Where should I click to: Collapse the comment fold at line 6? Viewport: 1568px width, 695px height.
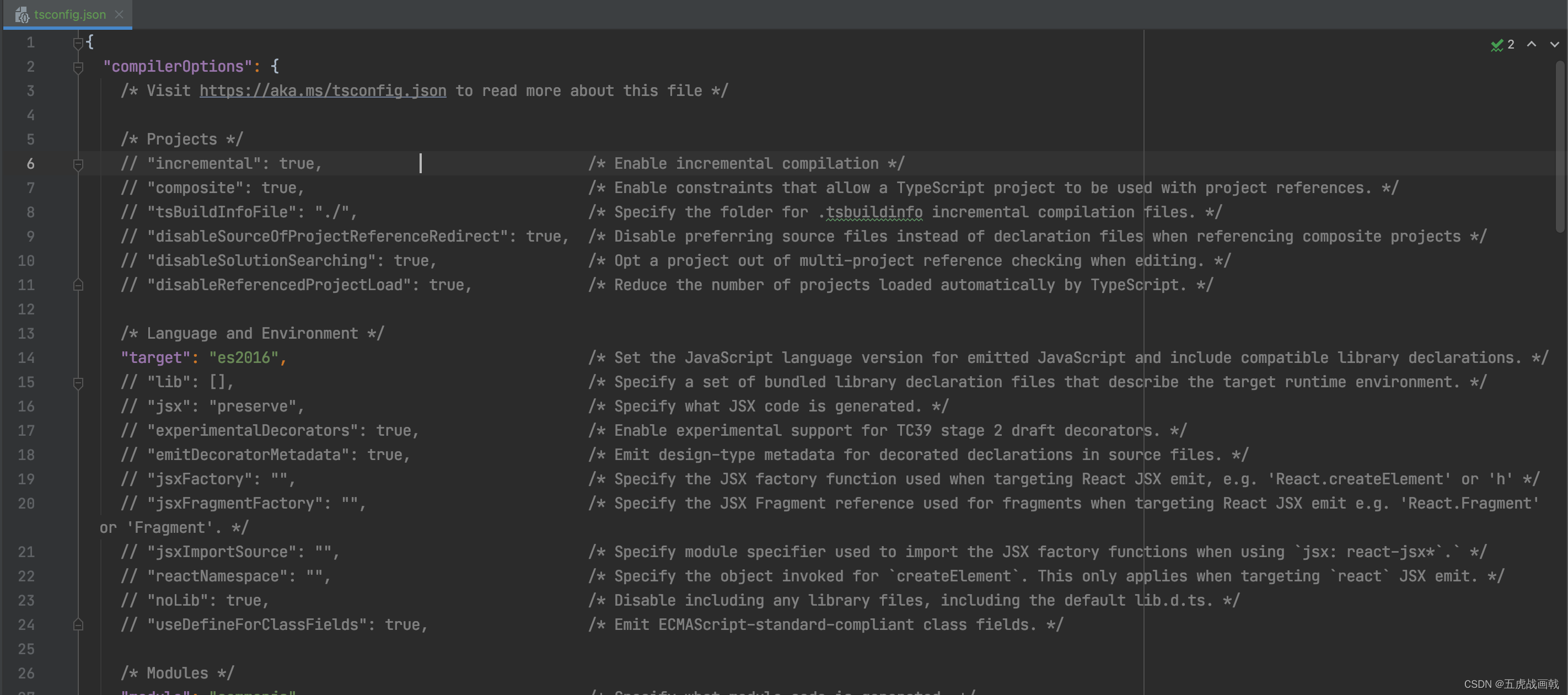click(78, 164)
